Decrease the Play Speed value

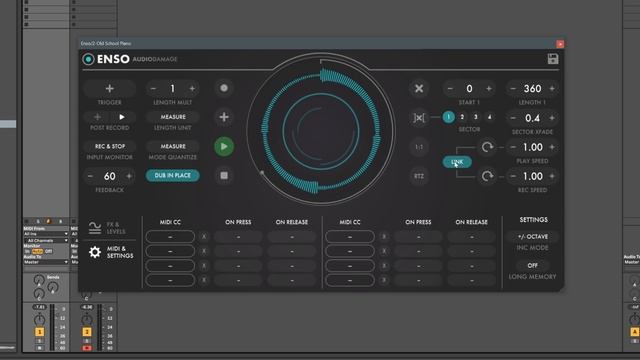513,147
